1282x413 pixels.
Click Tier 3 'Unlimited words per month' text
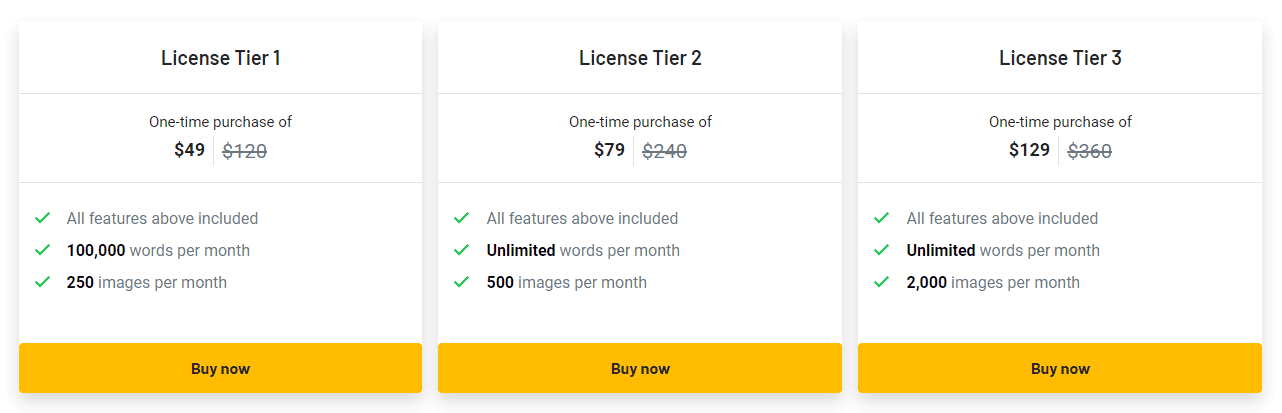point(1003,250)
